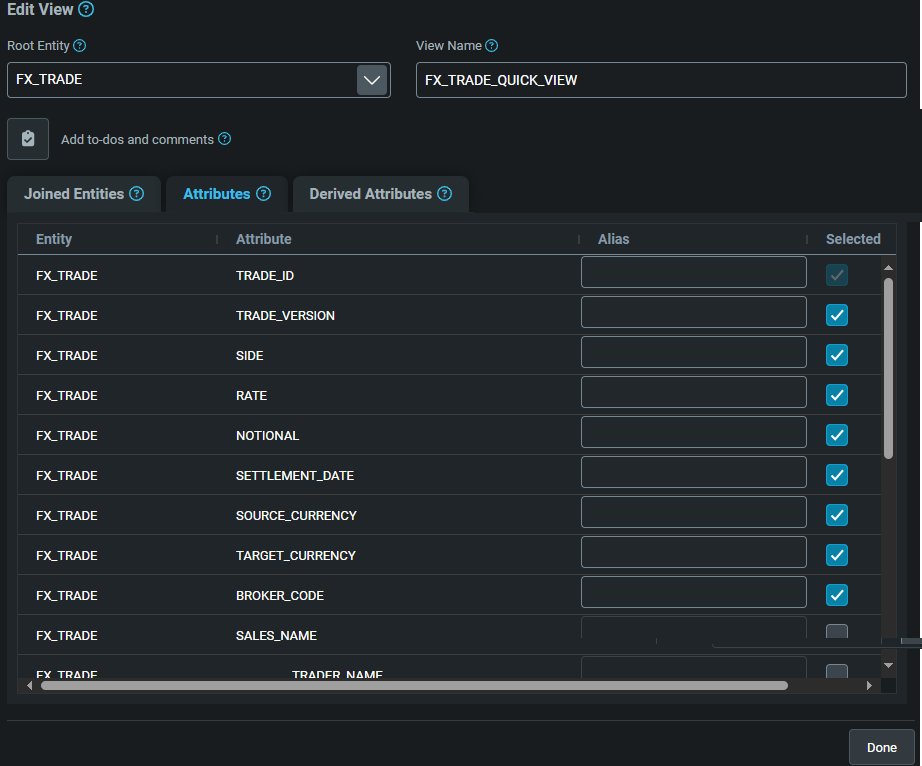Click the Add to-dos and comments label

click(x=137, y=139)
